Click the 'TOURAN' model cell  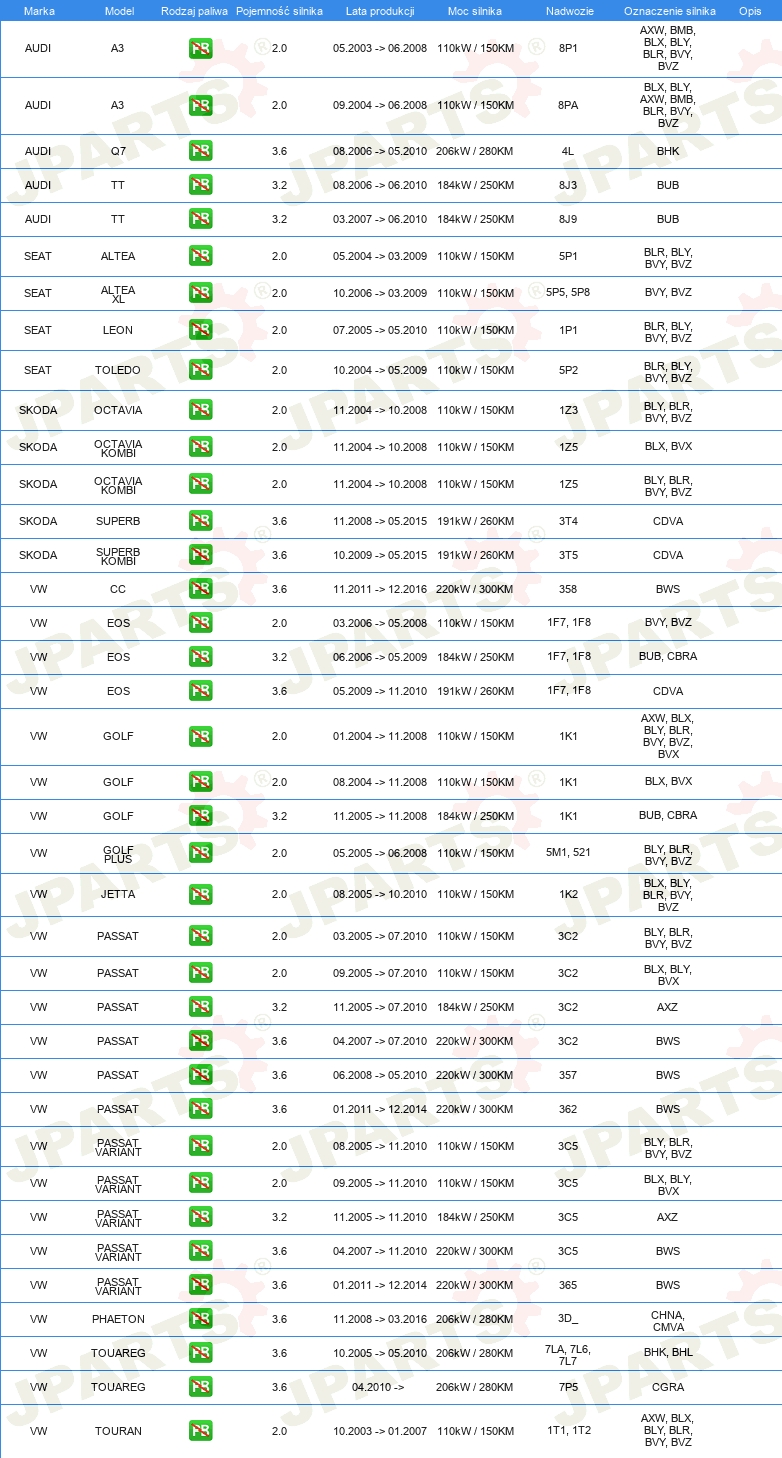pyautogui.click(x=118, y=1431)
